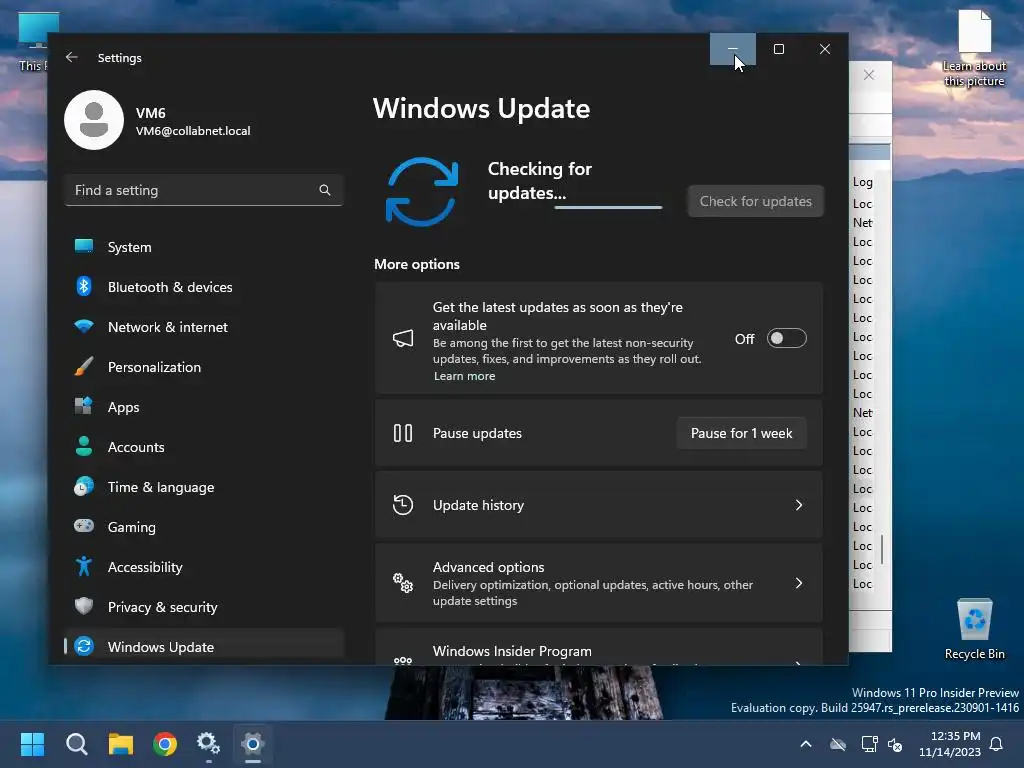Click the megaphone icon for latest updates

(403, 338)
